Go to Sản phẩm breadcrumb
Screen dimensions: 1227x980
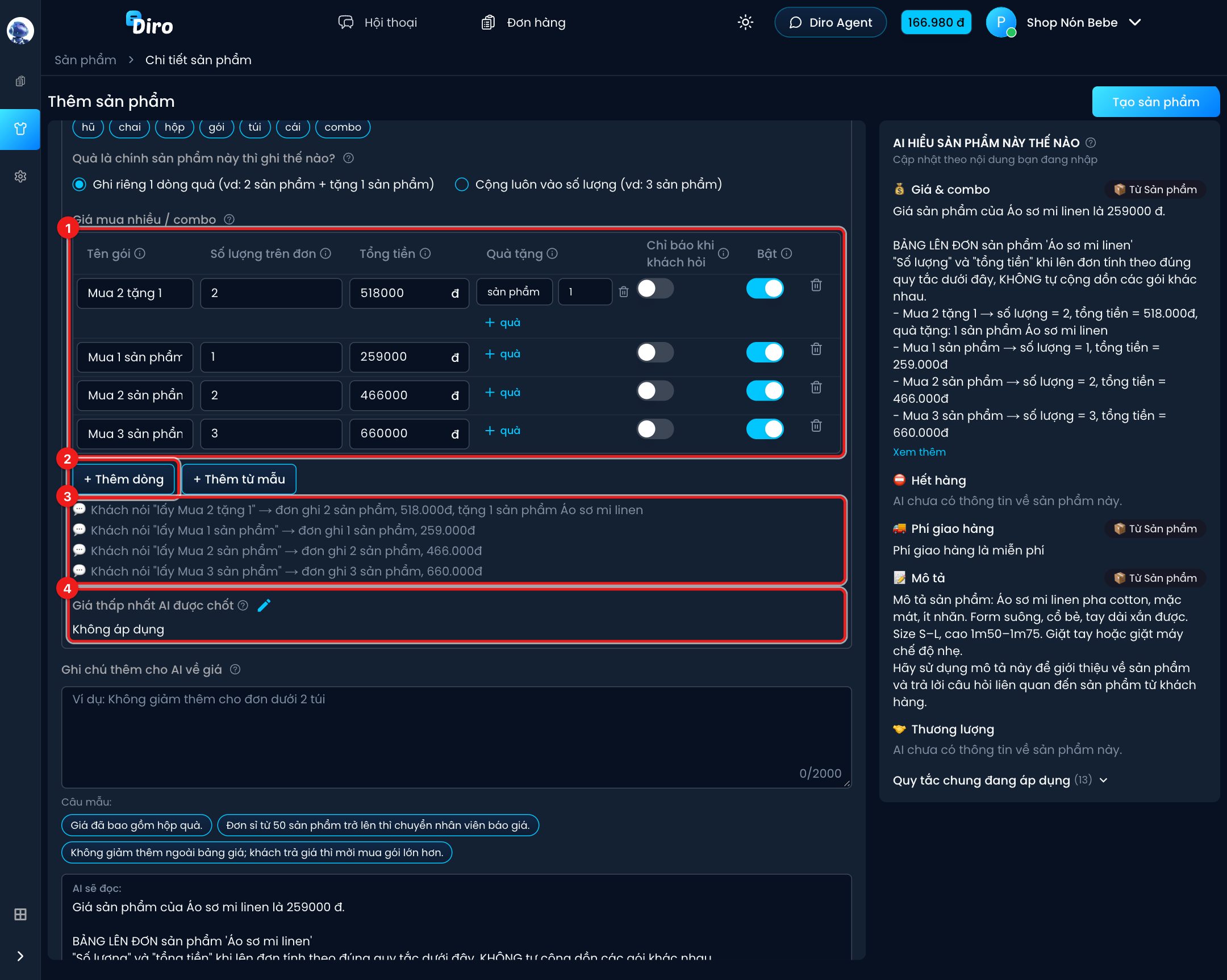[x=85, y=60]
